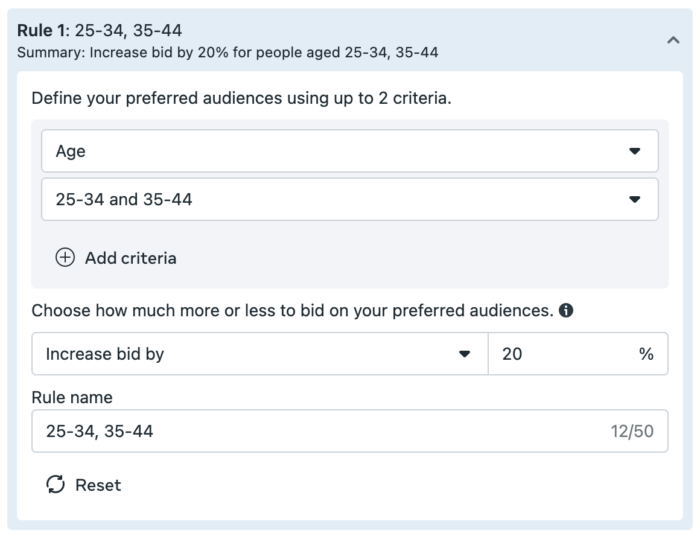The image size is (700, 536).
Task: Click the Summary line under Rule 1
Action: (x=228, y=52)
